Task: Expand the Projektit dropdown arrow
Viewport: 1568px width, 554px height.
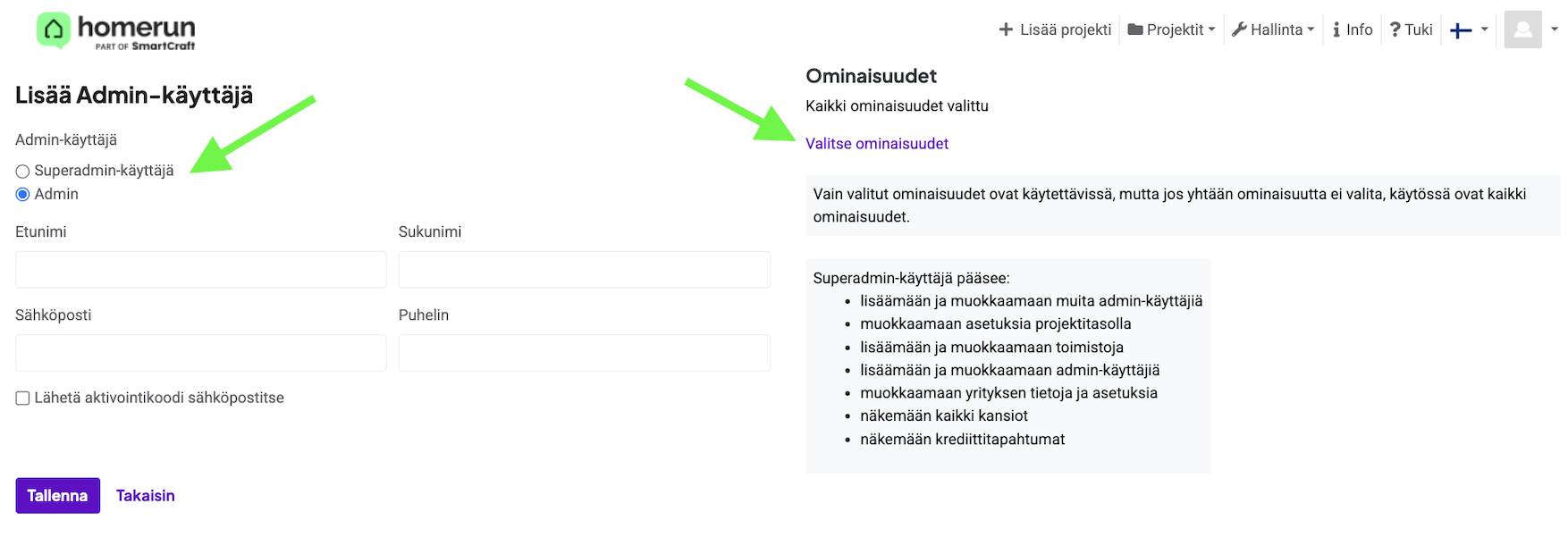Action: [x=1211, y=29]
